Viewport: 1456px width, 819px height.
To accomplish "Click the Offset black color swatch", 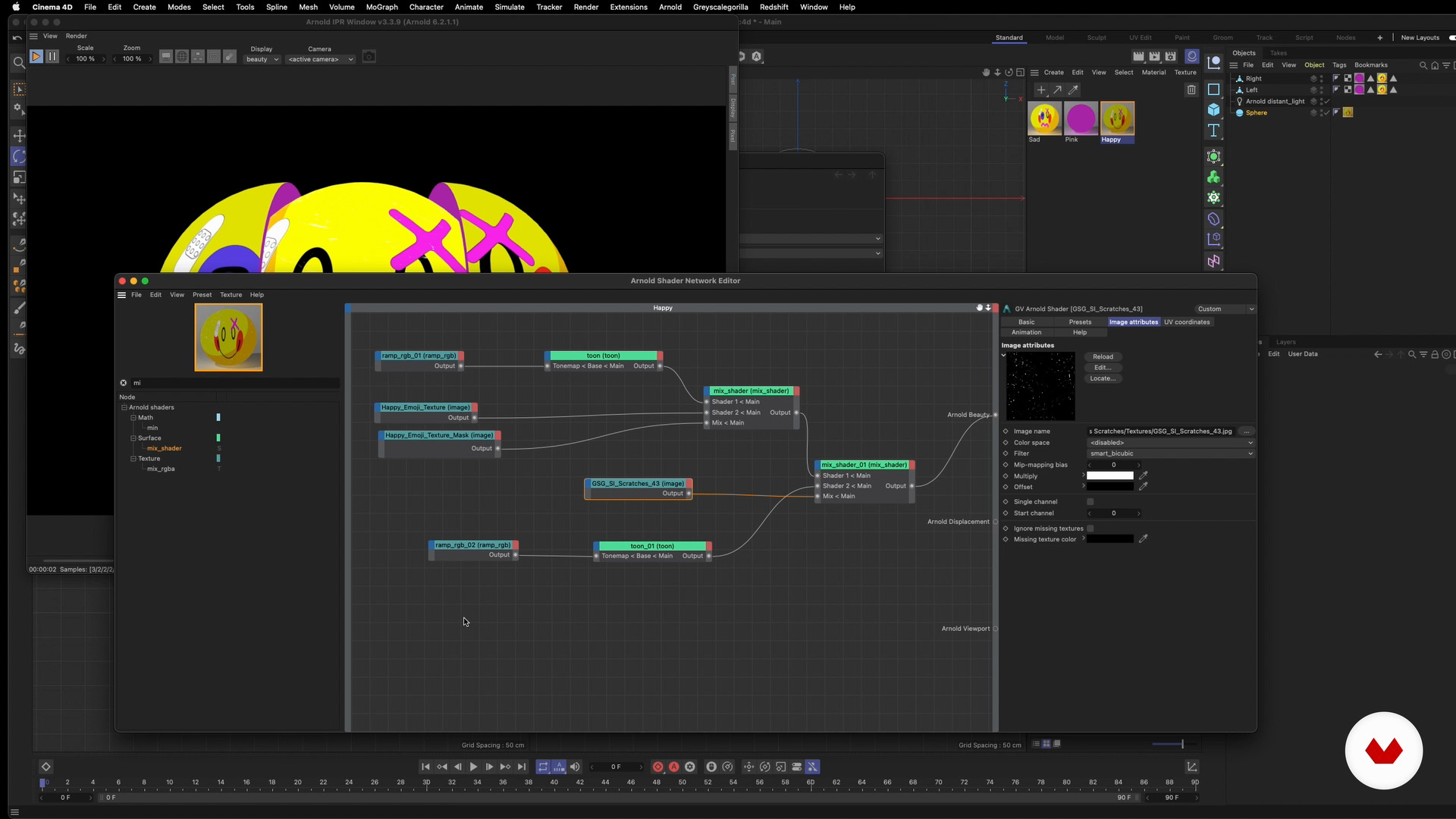I will click(1110, 487).
